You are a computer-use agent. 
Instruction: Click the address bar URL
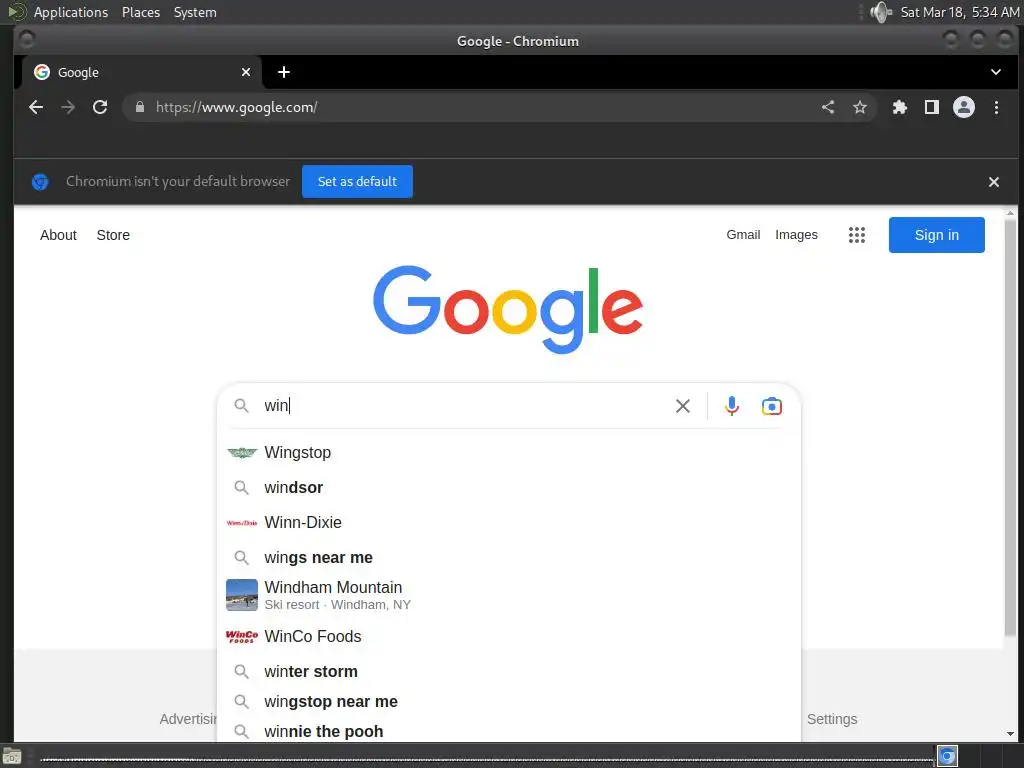(x=236, y=107)
